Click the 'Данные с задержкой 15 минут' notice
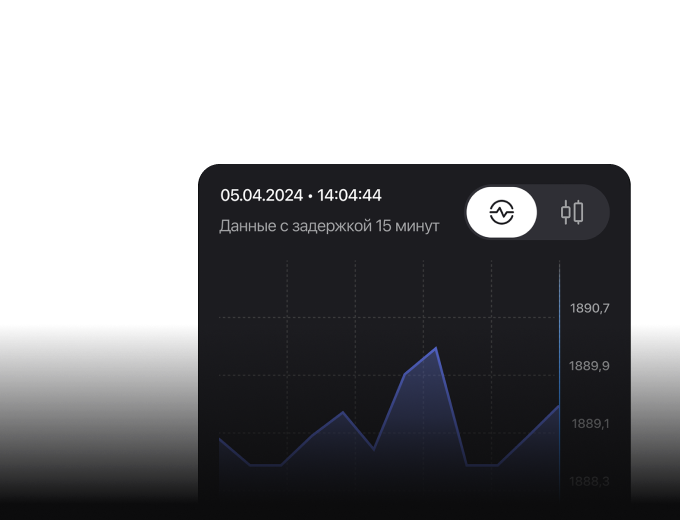 tap(329, 226)
